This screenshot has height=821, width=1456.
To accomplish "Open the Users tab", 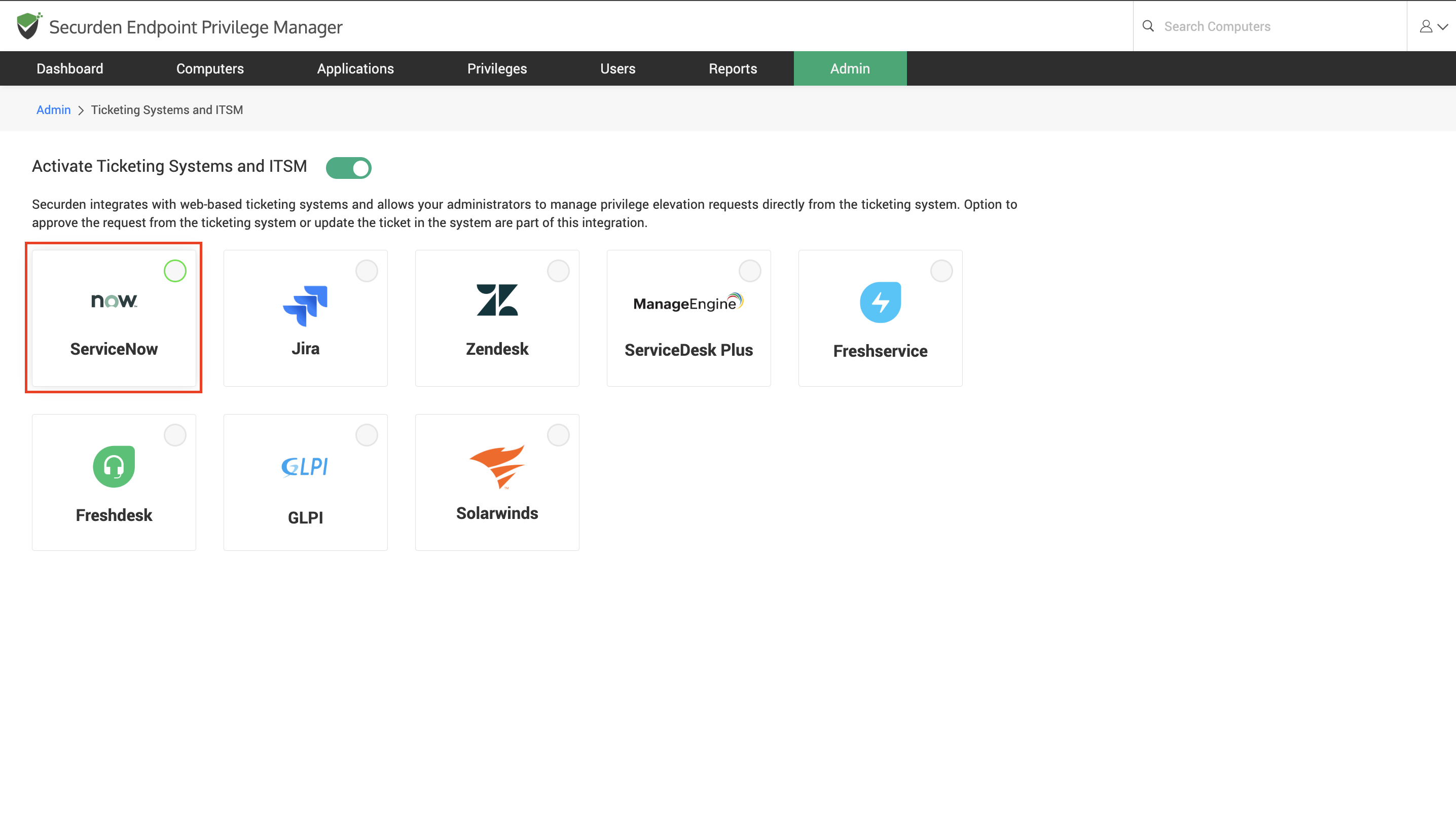I will pyautogui.click(x=617, y=68).
